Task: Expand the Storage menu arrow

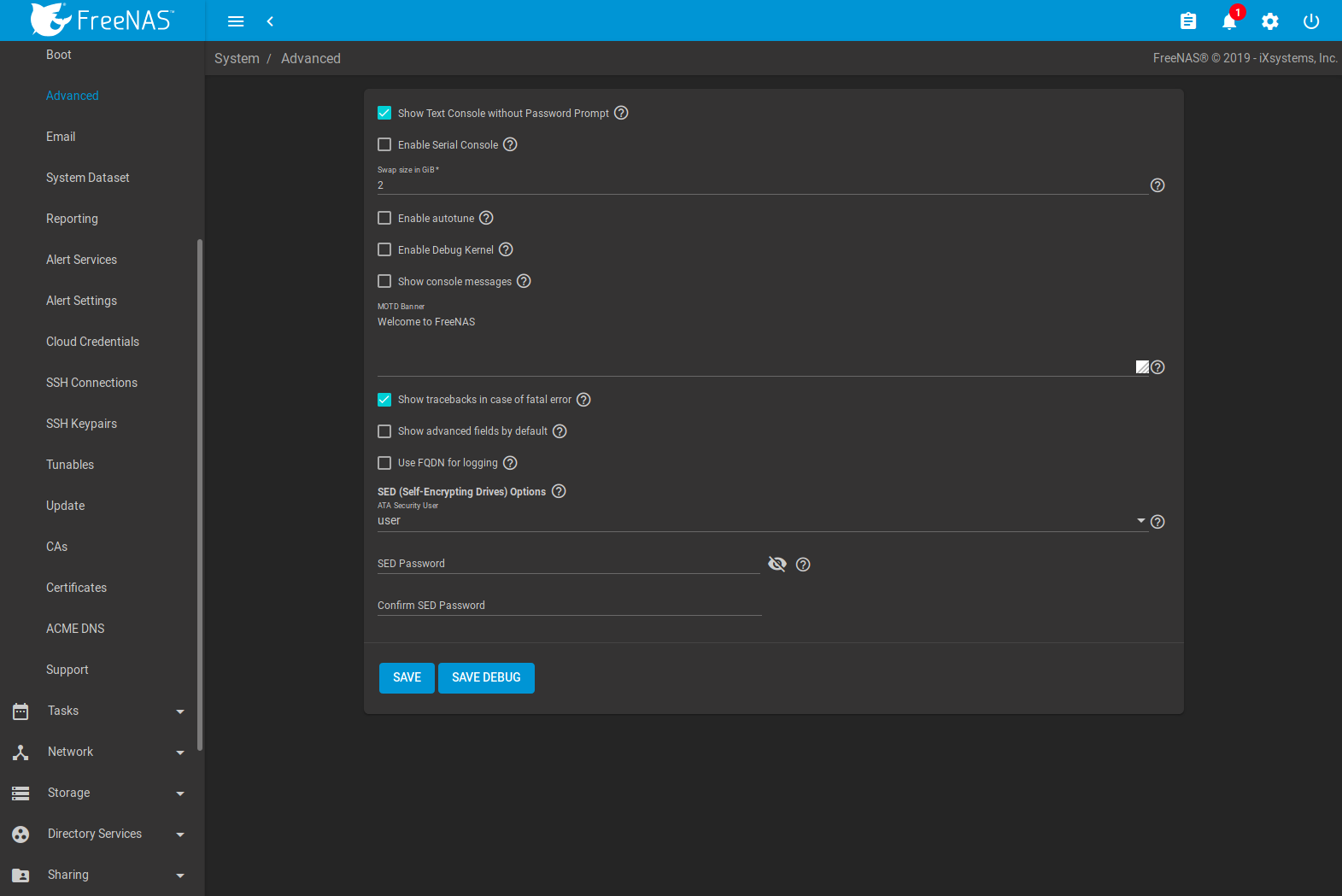Action: click(x=180, y=794)
